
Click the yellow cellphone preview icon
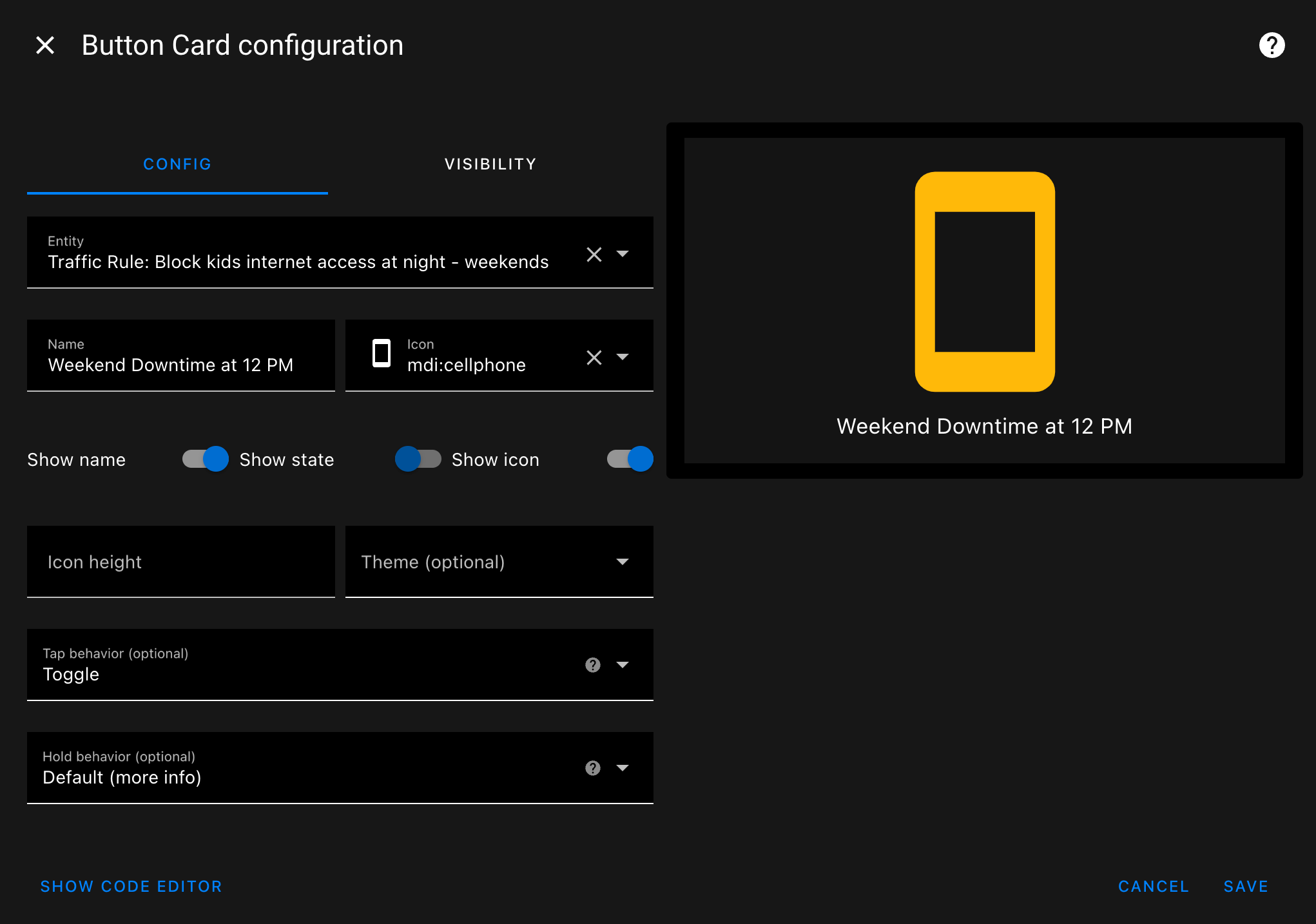coord(984,282)
